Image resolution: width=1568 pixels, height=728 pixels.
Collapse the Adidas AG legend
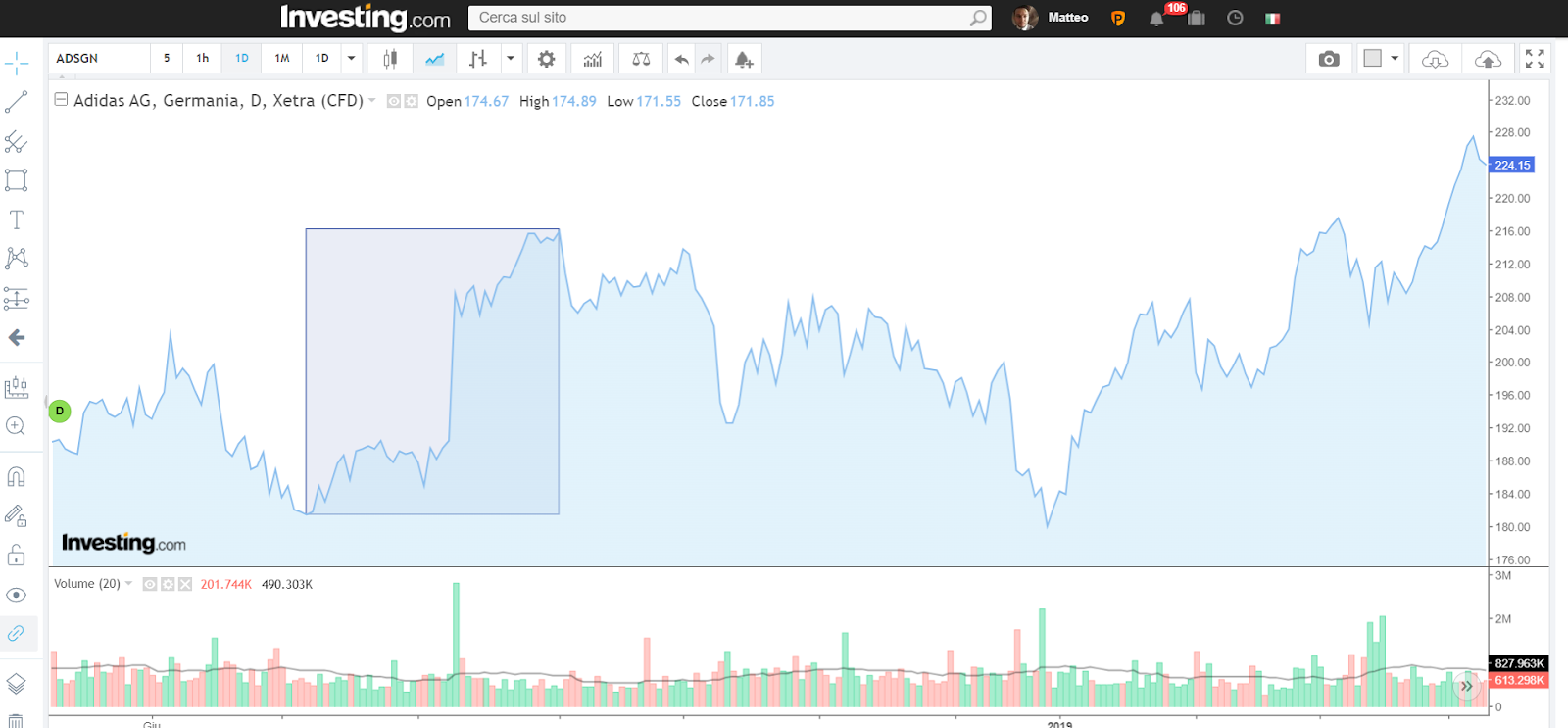point(61,99)
